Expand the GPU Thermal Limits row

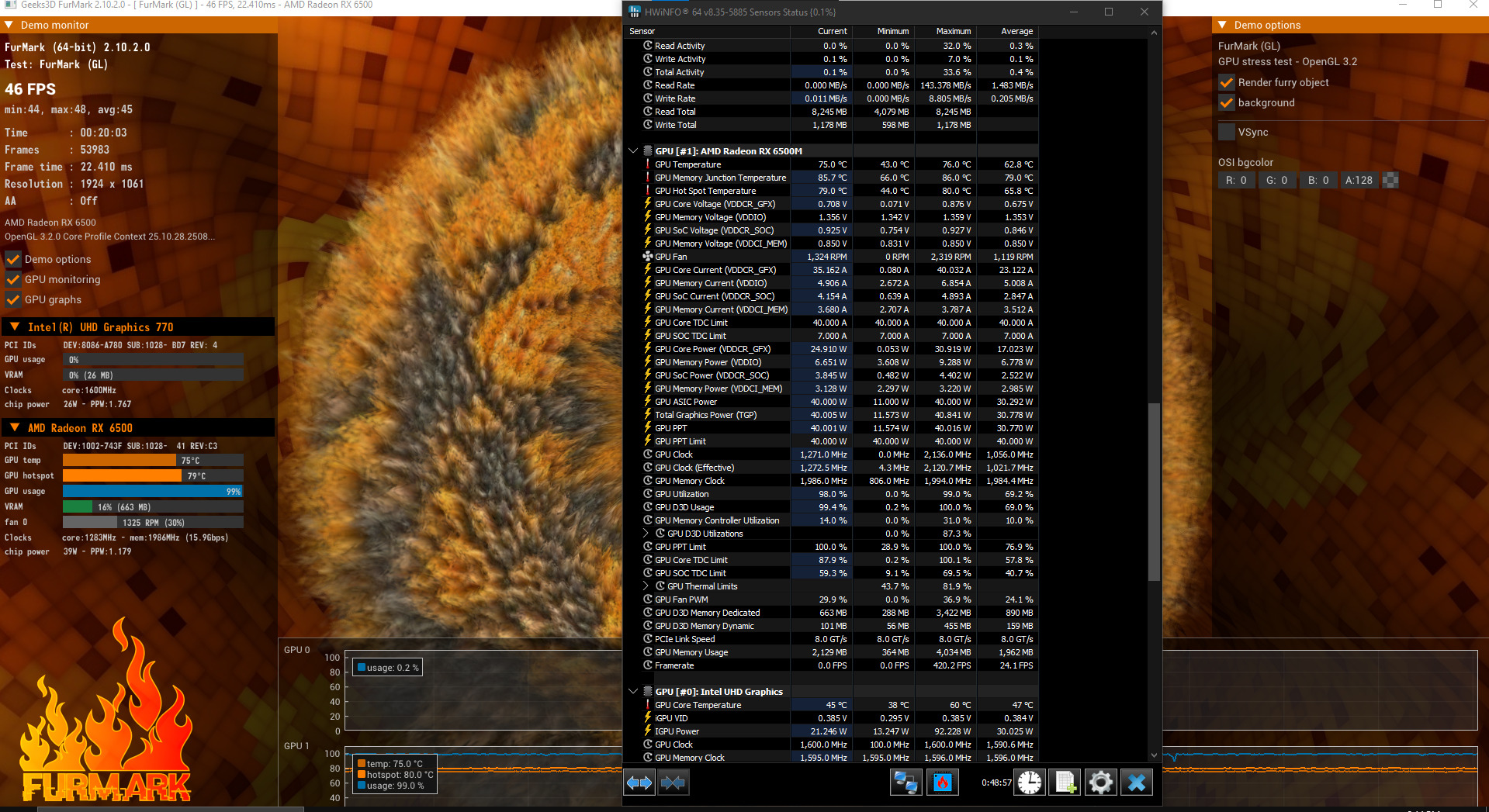click(x=646, y=586)
